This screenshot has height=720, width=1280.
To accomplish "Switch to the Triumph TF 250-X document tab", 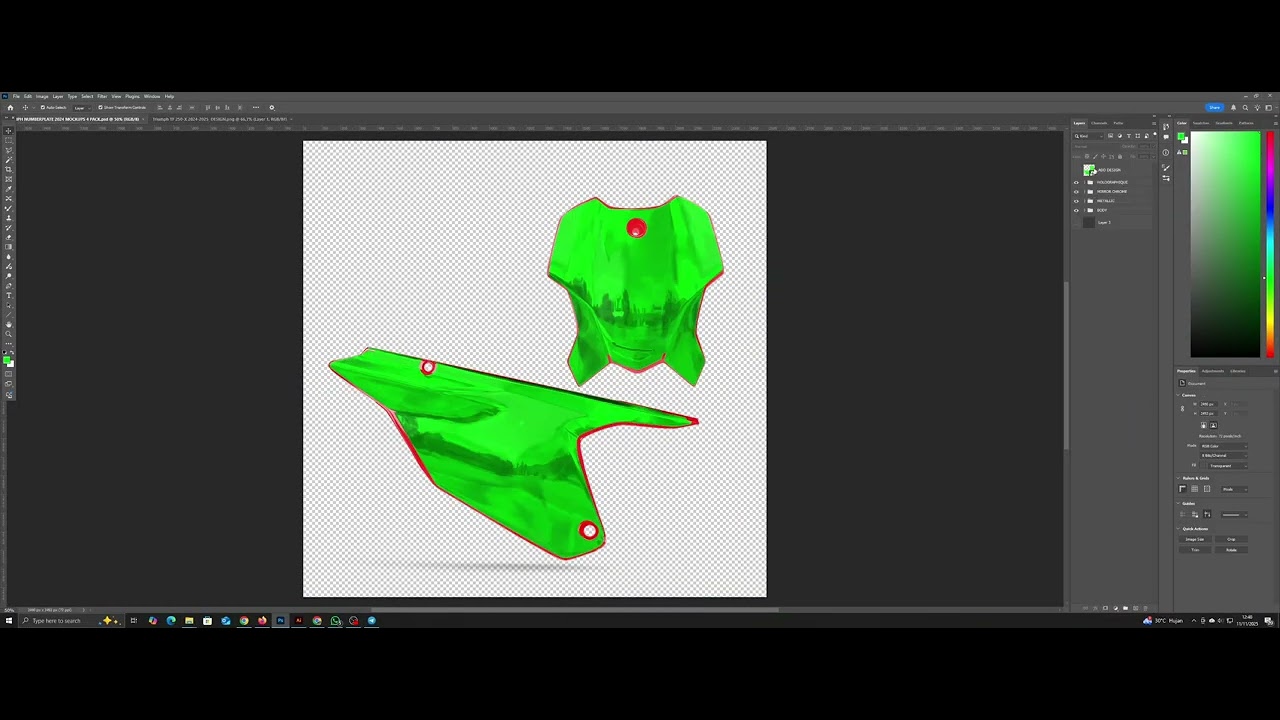I will 221,119.
